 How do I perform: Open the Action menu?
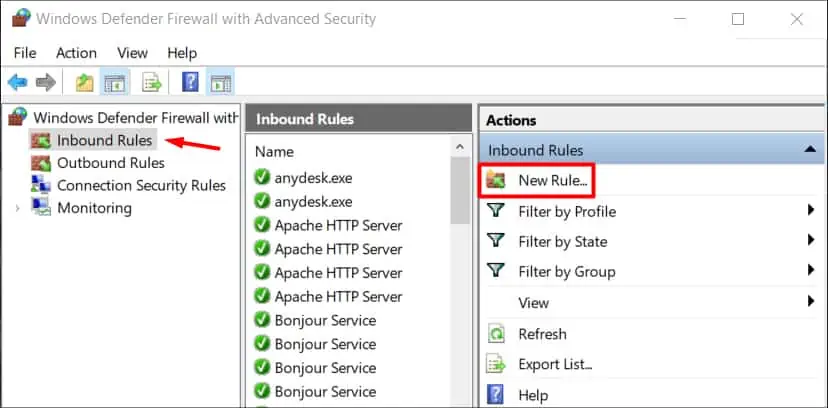click(x=77, y=53)
